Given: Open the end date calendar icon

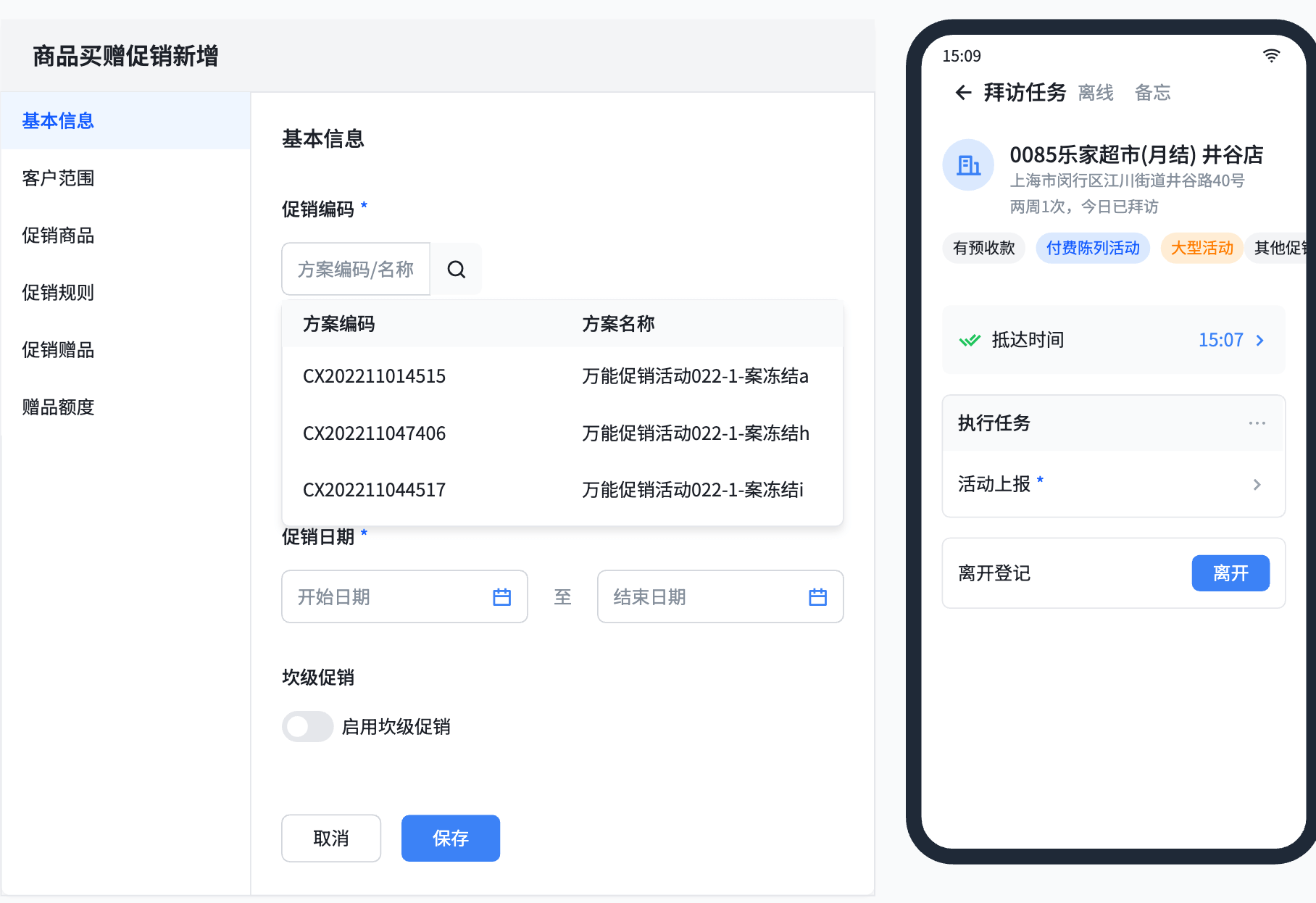Looking at the screenshot, I should point(817,597).
